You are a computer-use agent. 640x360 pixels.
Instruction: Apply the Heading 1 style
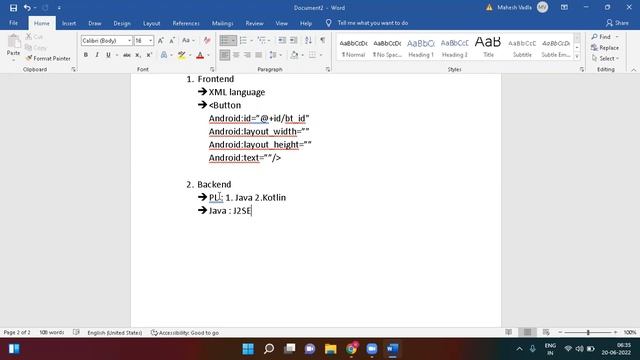click(x=421, y=48)
